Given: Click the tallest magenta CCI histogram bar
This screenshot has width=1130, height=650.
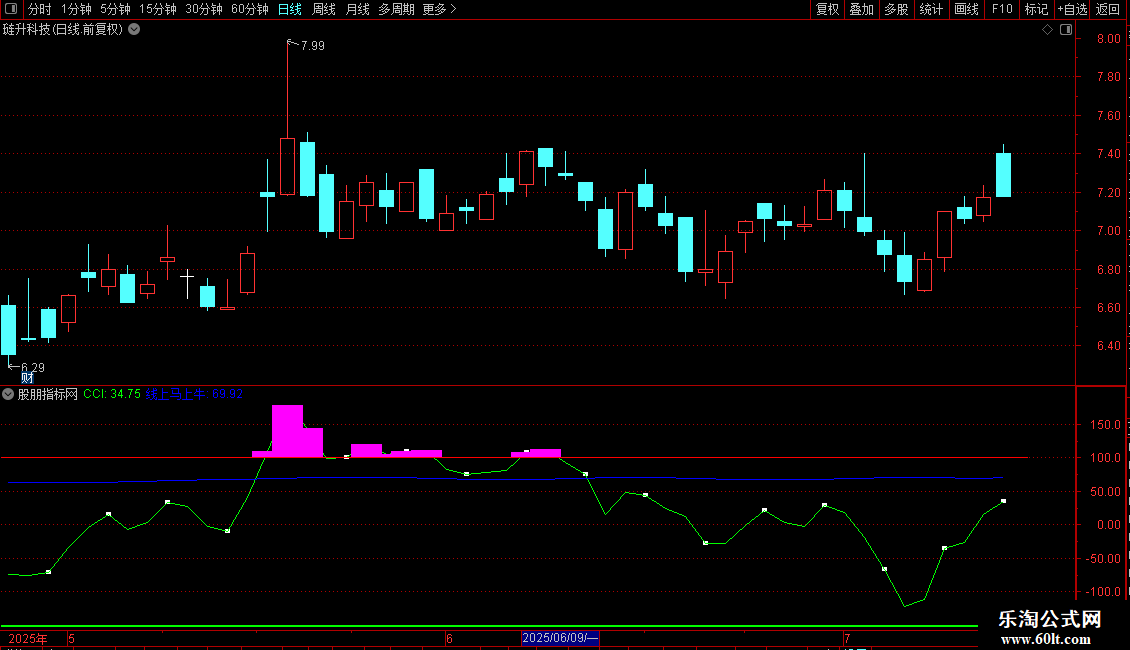Looking at the screenshot, I should 288,431.
